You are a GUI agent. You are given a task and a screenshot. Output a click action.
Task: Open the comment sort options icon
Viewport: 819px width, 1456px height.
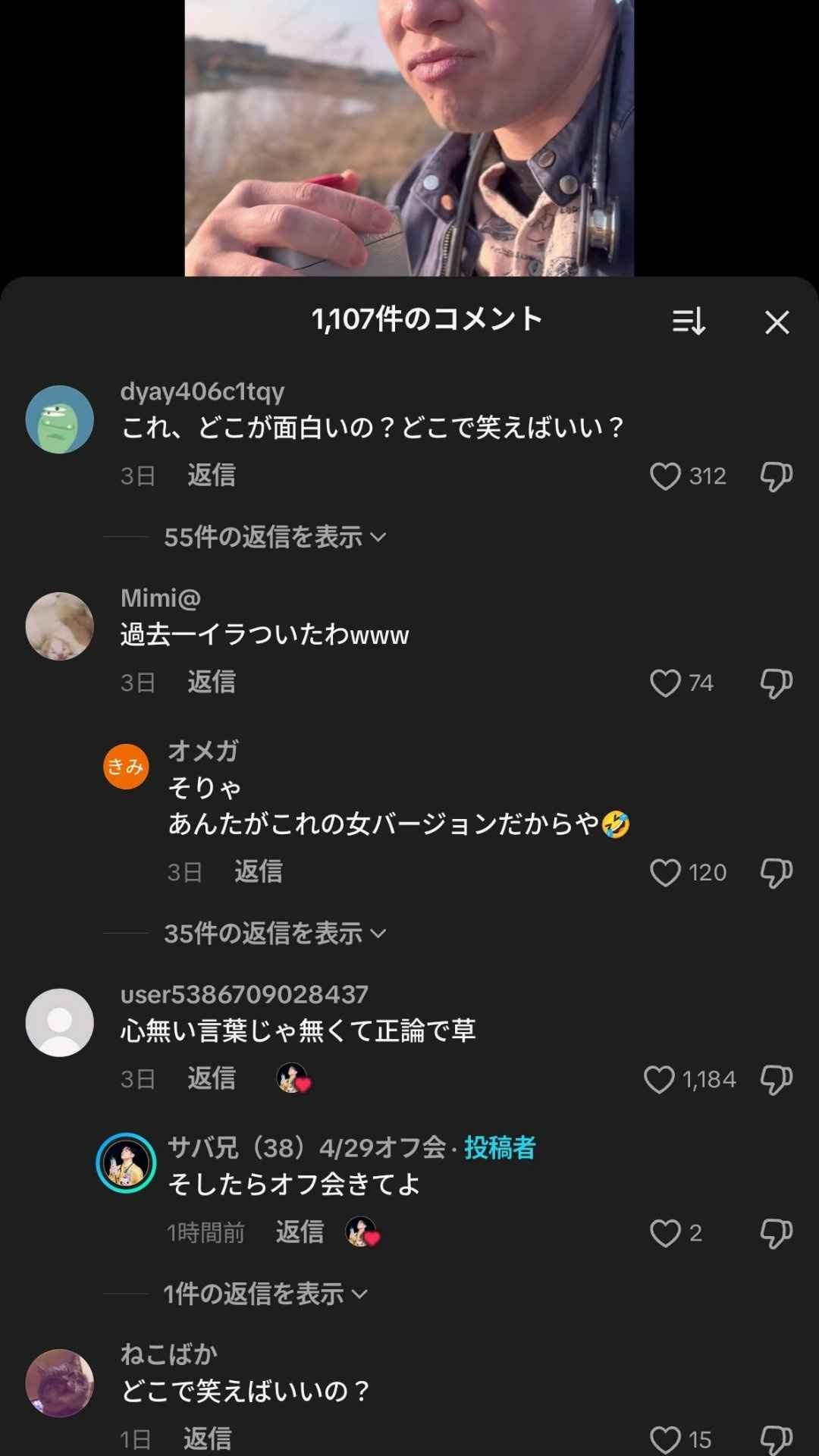click(689, 322)
